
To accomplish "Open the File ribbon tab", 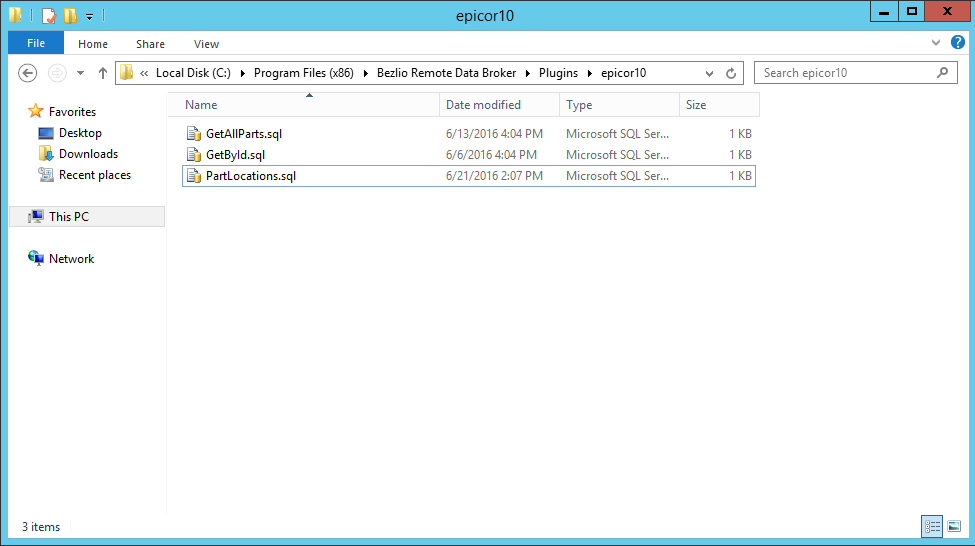I will click(x=35, y=43).
